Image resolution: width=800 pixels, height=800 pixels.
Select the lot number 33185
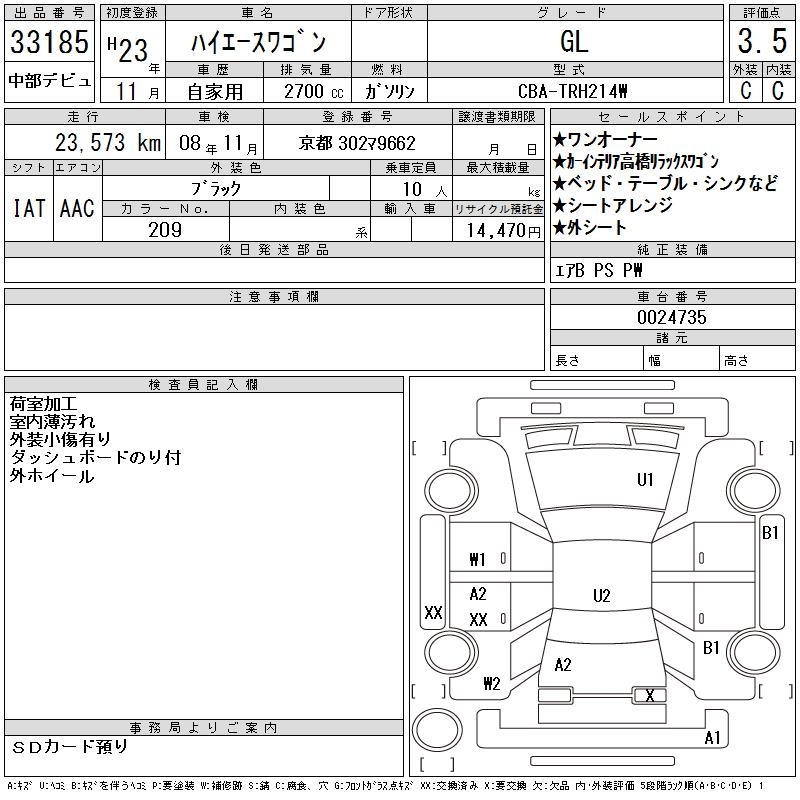pos(49,41)
